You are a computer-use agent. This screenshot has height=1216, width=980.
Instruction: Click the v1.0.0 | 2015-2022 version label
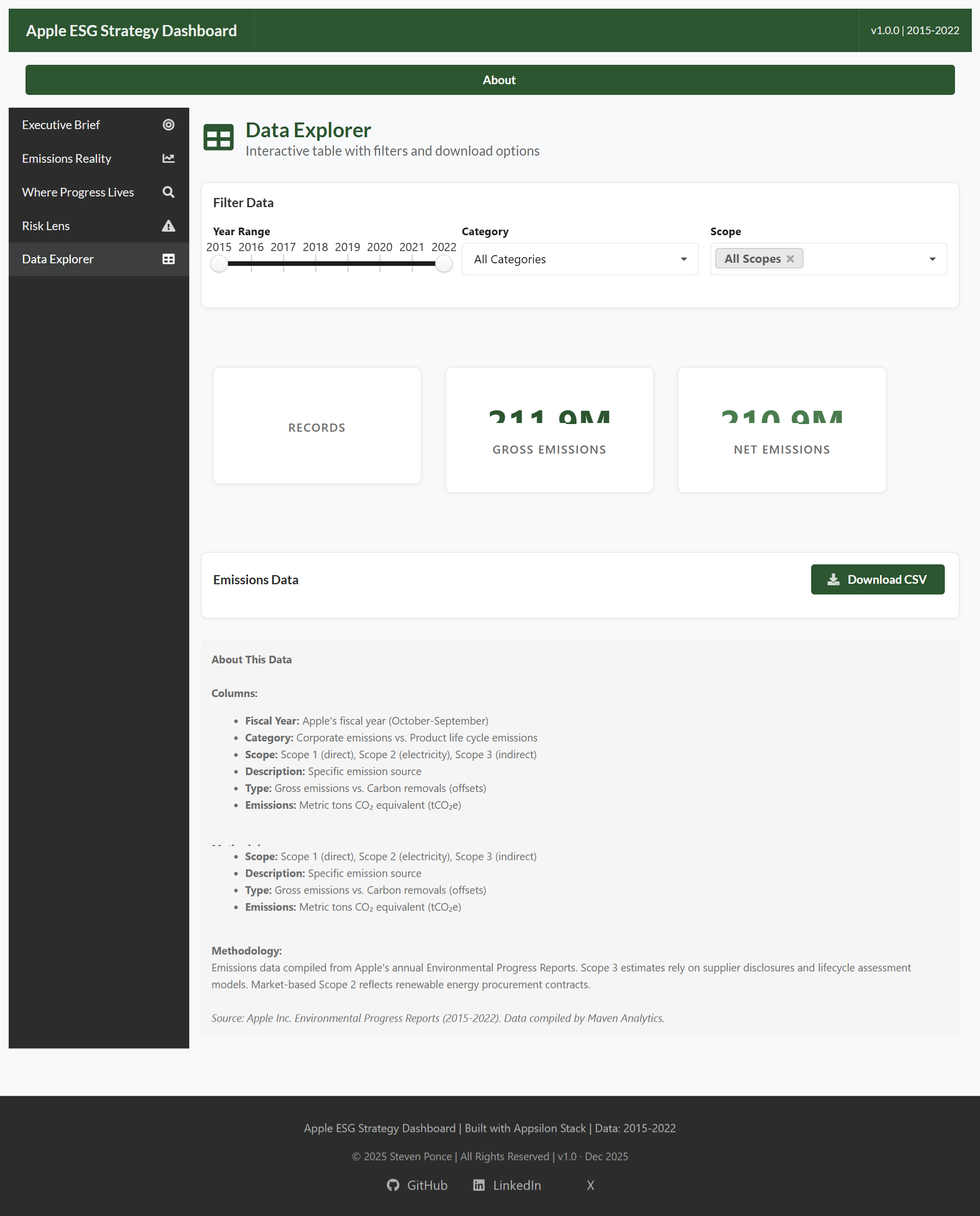pyautogui.click(x=915, y=31)
